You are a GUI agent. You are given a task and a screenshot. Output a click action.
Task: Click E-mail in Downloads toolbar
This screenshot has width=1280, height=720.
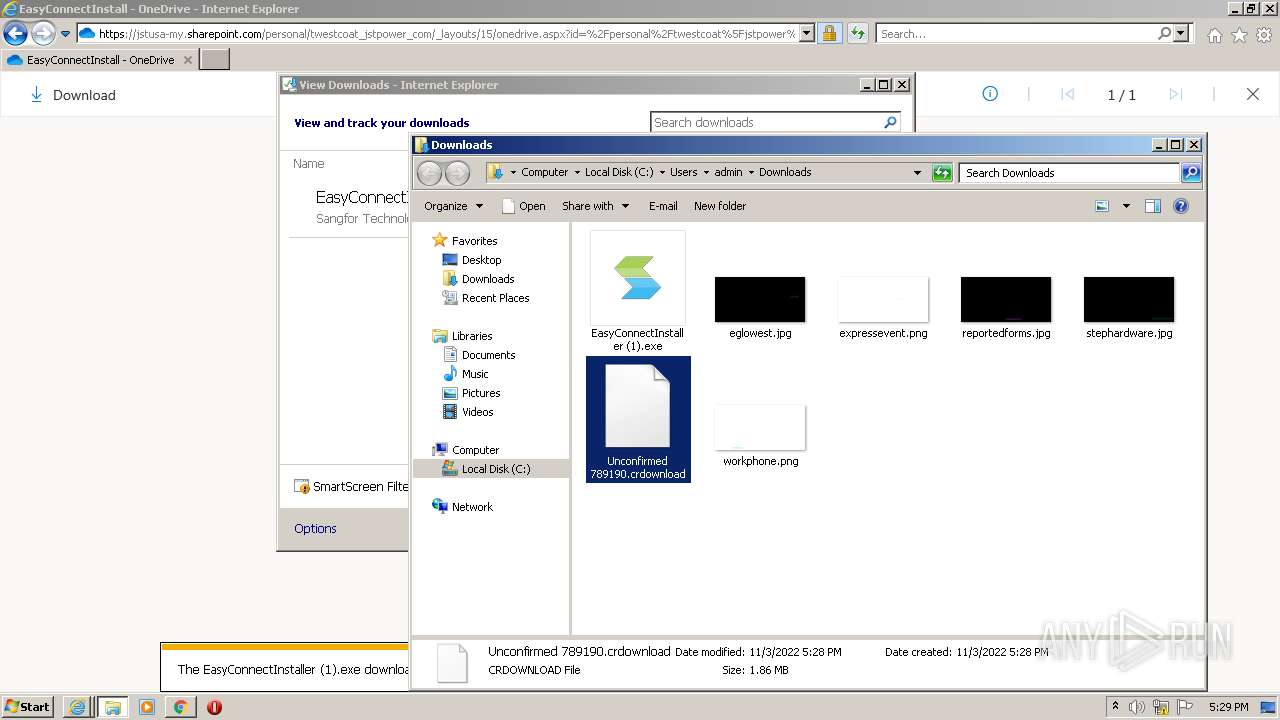click(663, 206)
